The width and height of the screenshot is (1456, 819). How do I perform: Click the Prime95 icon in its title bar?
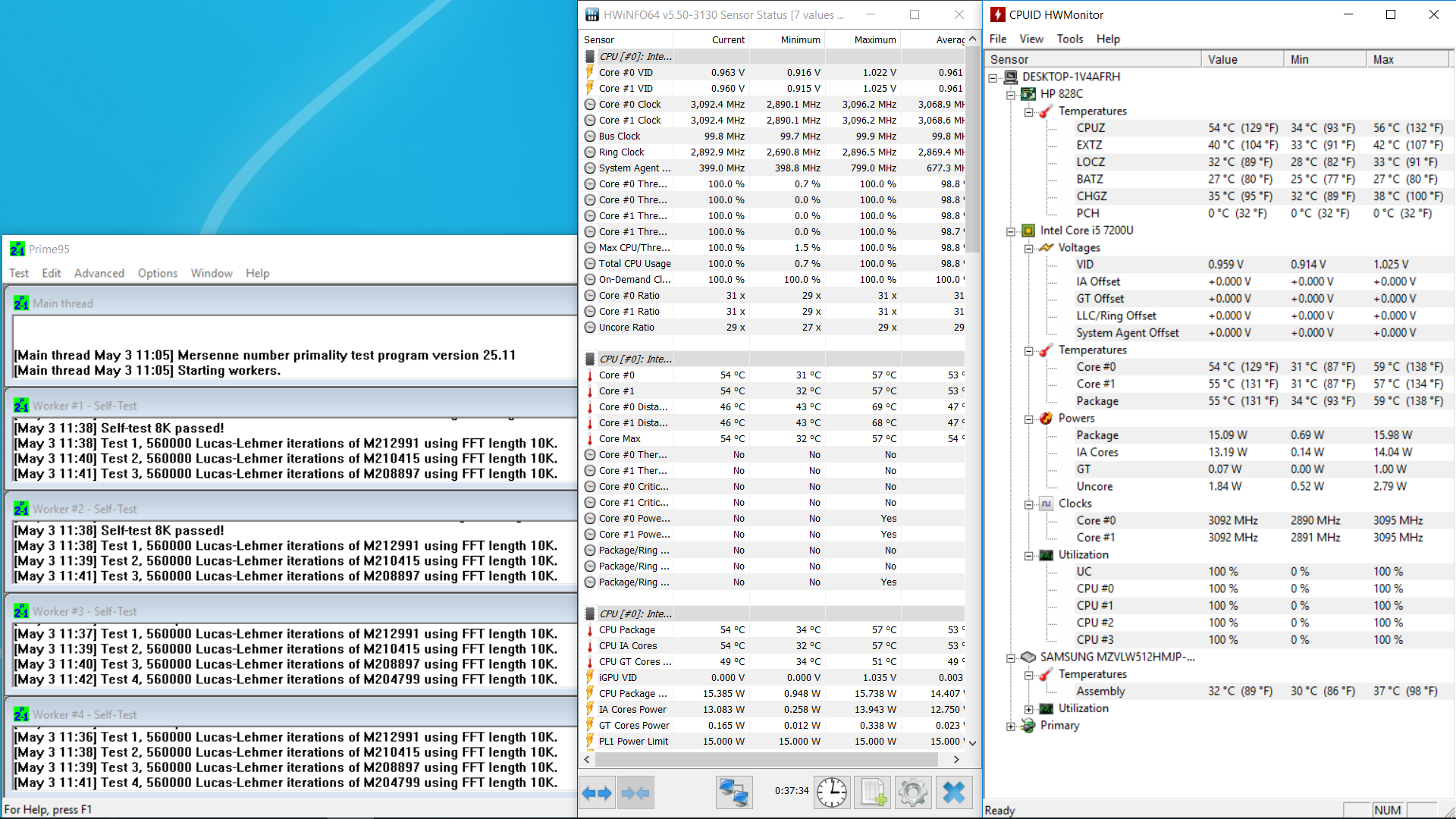17,249
